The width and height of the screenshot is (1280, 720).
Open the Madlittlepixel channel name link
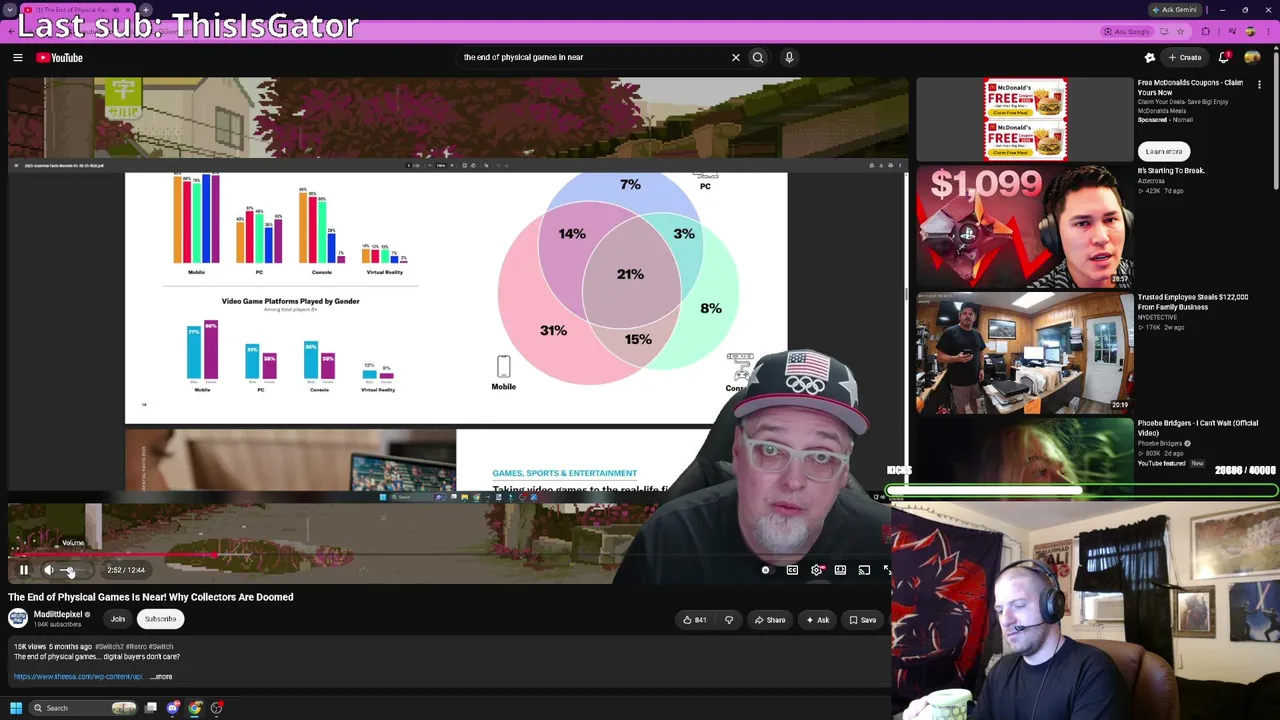click(x=58, y=615)
